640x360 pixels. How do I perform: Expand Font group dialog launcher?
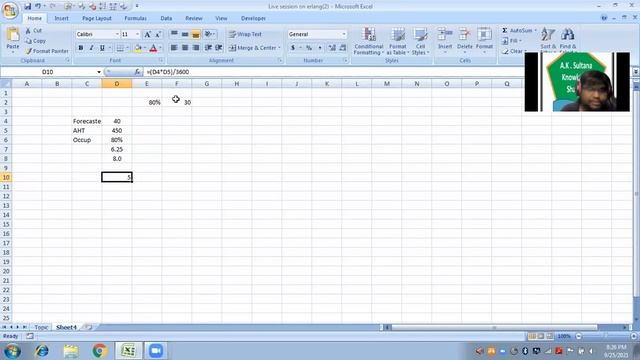tap(161, 60)
